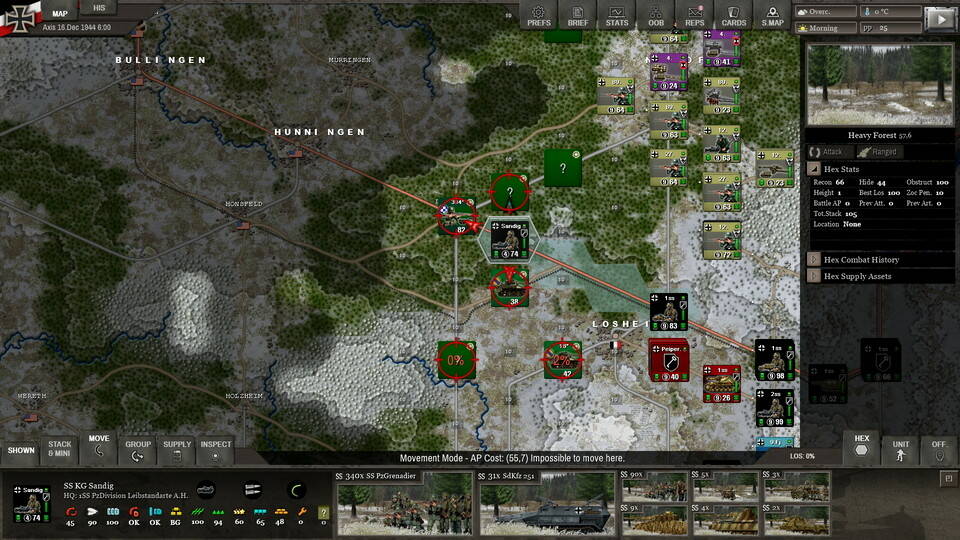Click the Heavy Forest terrain picture
Image resolution: width=960 pixels, height=540 pixels.
(x=879, y=85)
